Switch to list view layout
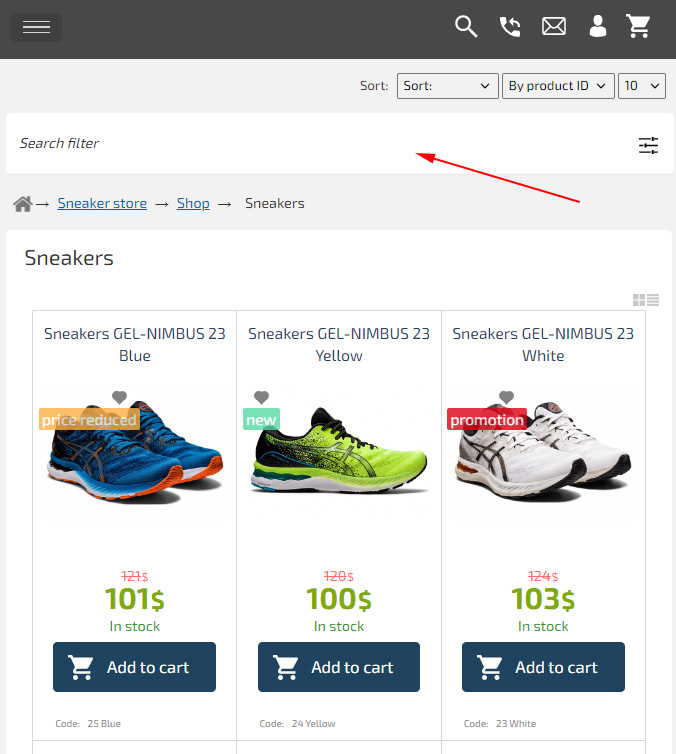 653,300
